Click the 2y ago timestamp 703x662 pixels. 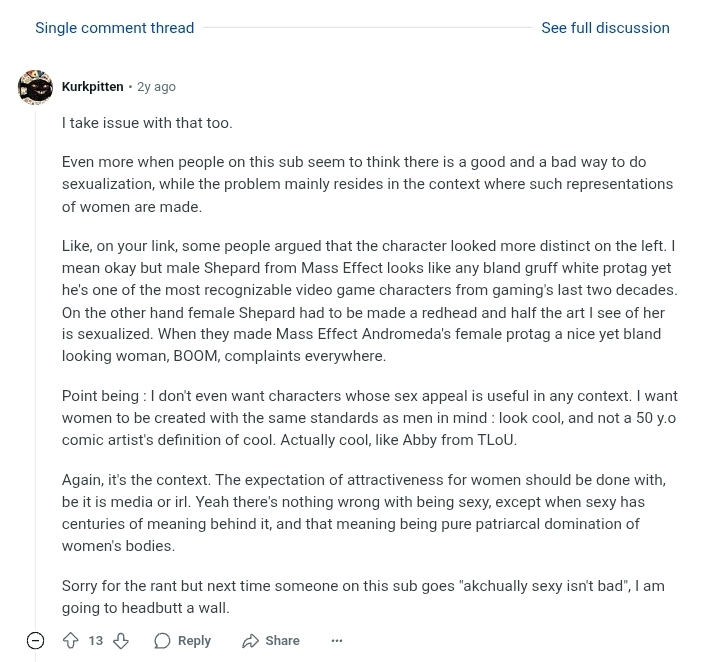156,87
